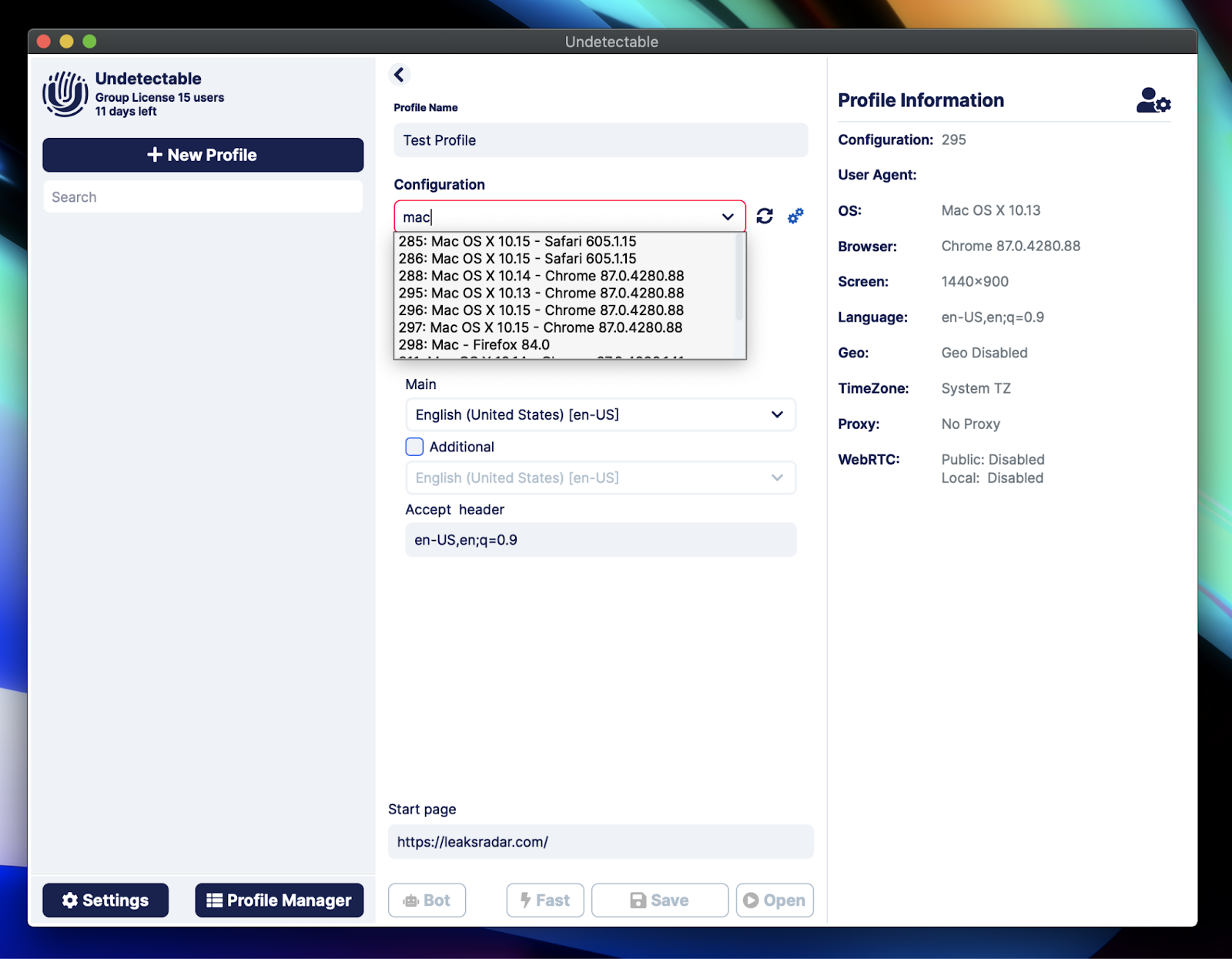Image resolution: width=1232 pixels, height=959 pixels.
Task: Click the refresh configuration icon
Action: 765,216
